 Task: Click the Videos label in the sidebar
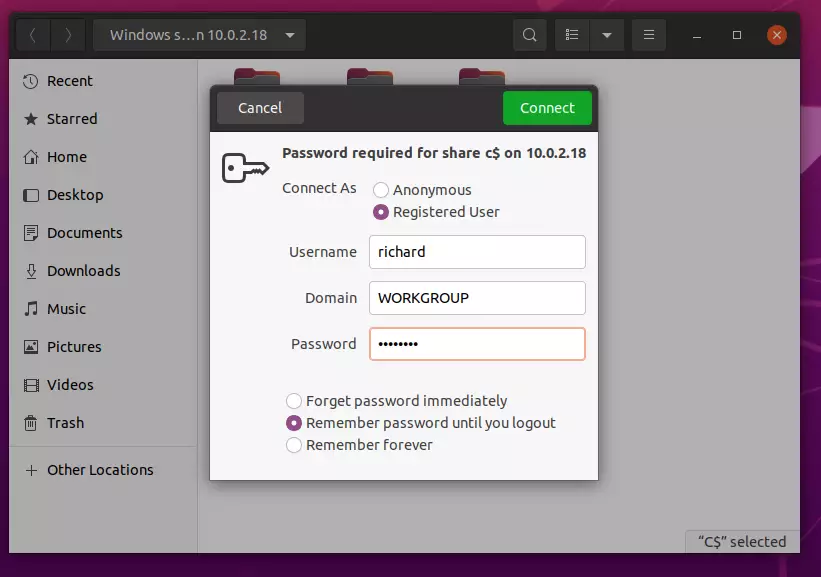[x=70, y=385]
